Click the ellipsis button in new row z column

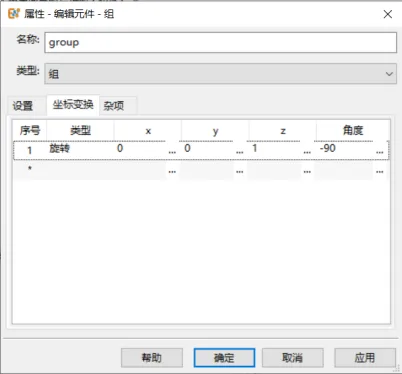(307, 171)
